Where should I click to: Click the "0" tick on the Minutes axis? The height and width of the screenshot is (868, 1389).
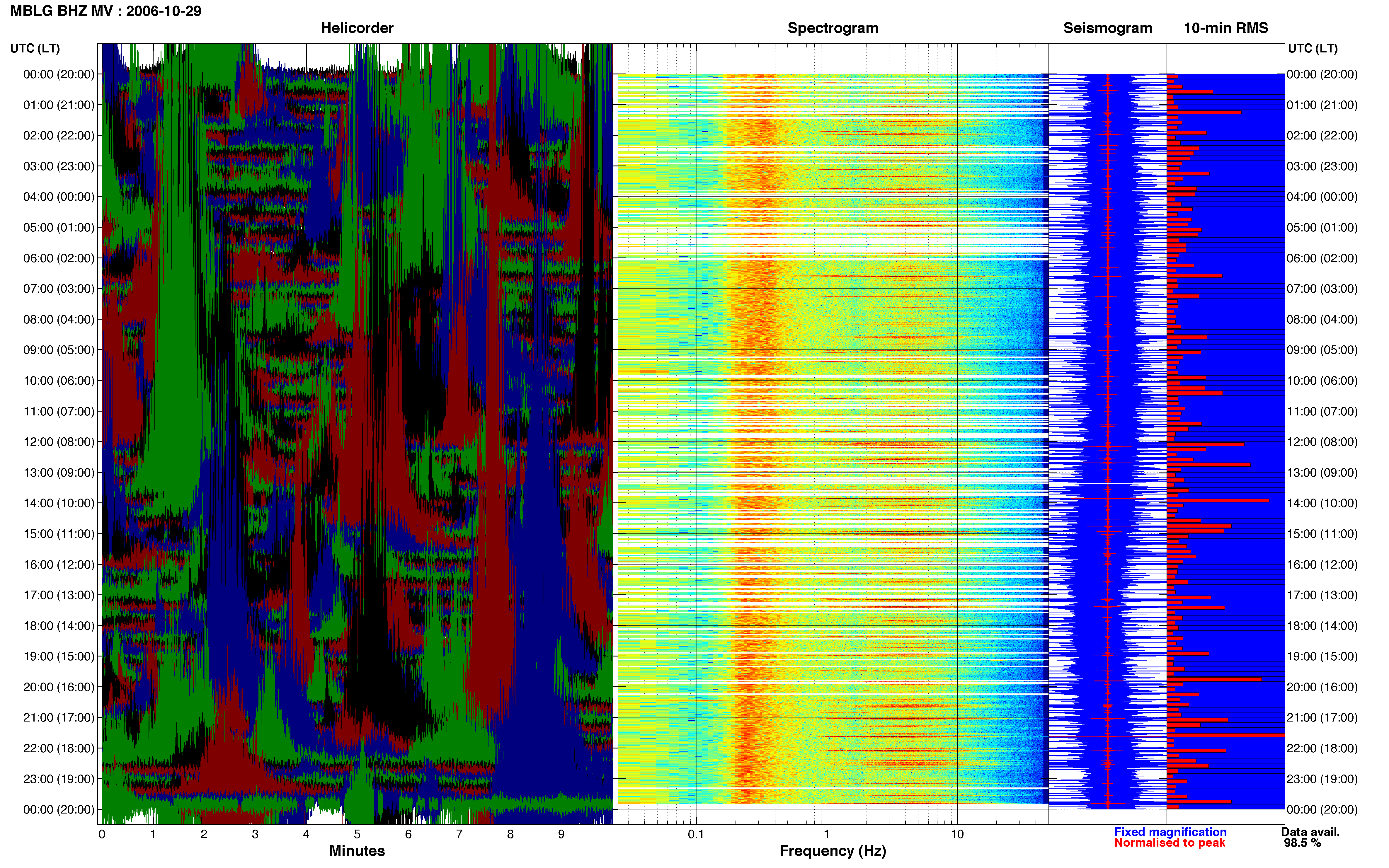[x=102, y=834]
